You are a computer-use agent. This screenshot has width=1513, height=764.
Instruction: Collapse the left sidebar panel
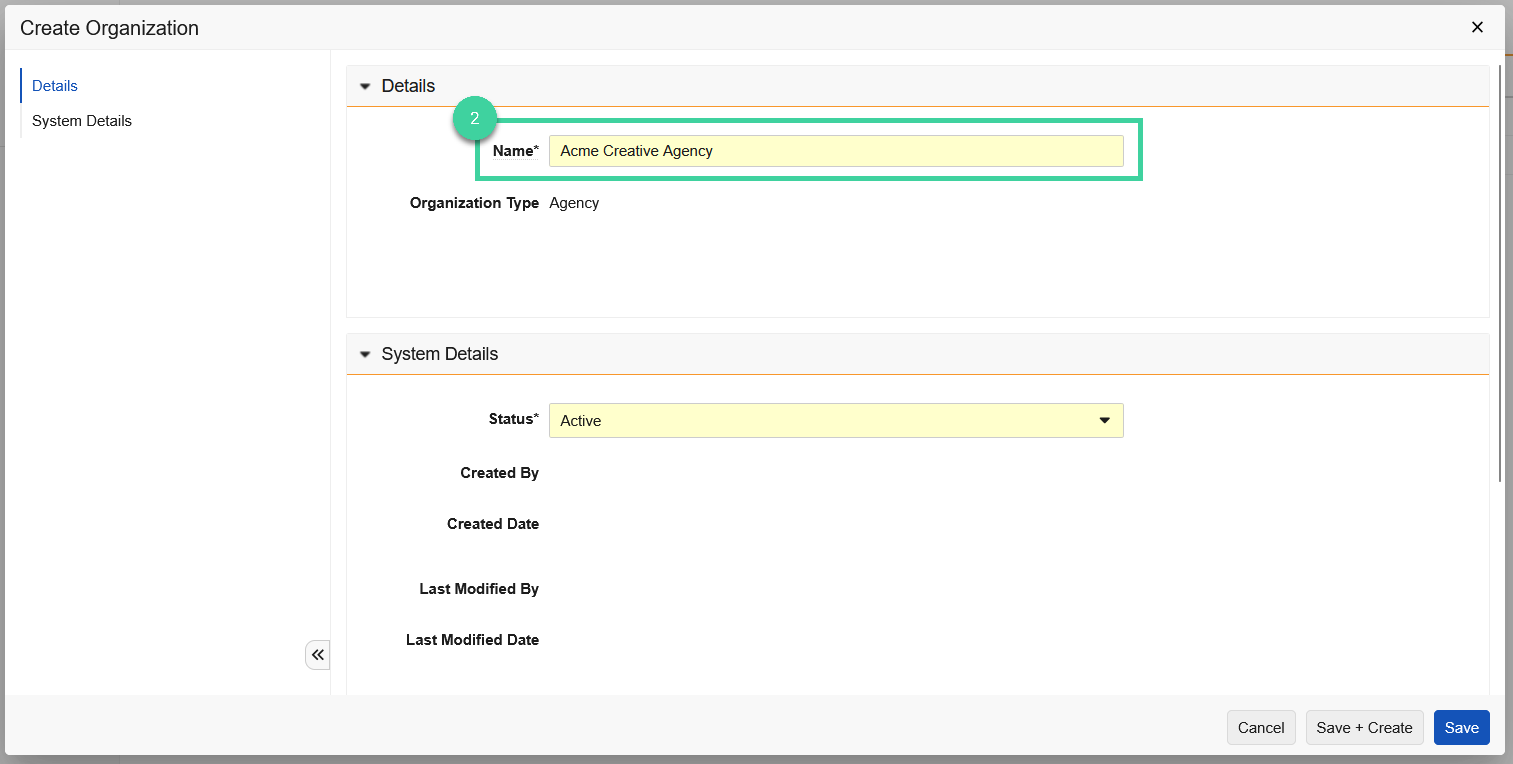pos(317,654)
